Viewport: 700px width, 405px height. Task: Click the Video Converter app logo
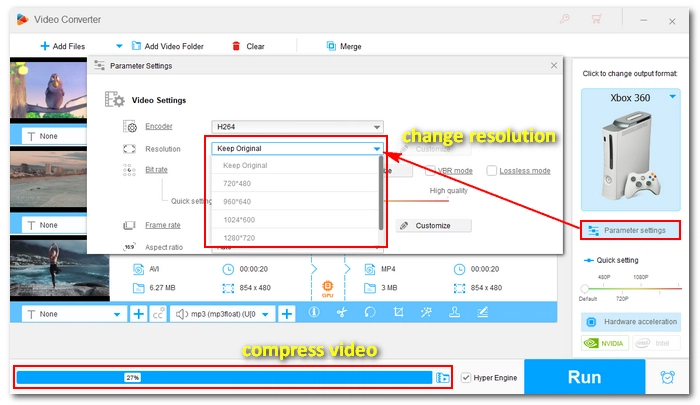(x=22, y=19)
